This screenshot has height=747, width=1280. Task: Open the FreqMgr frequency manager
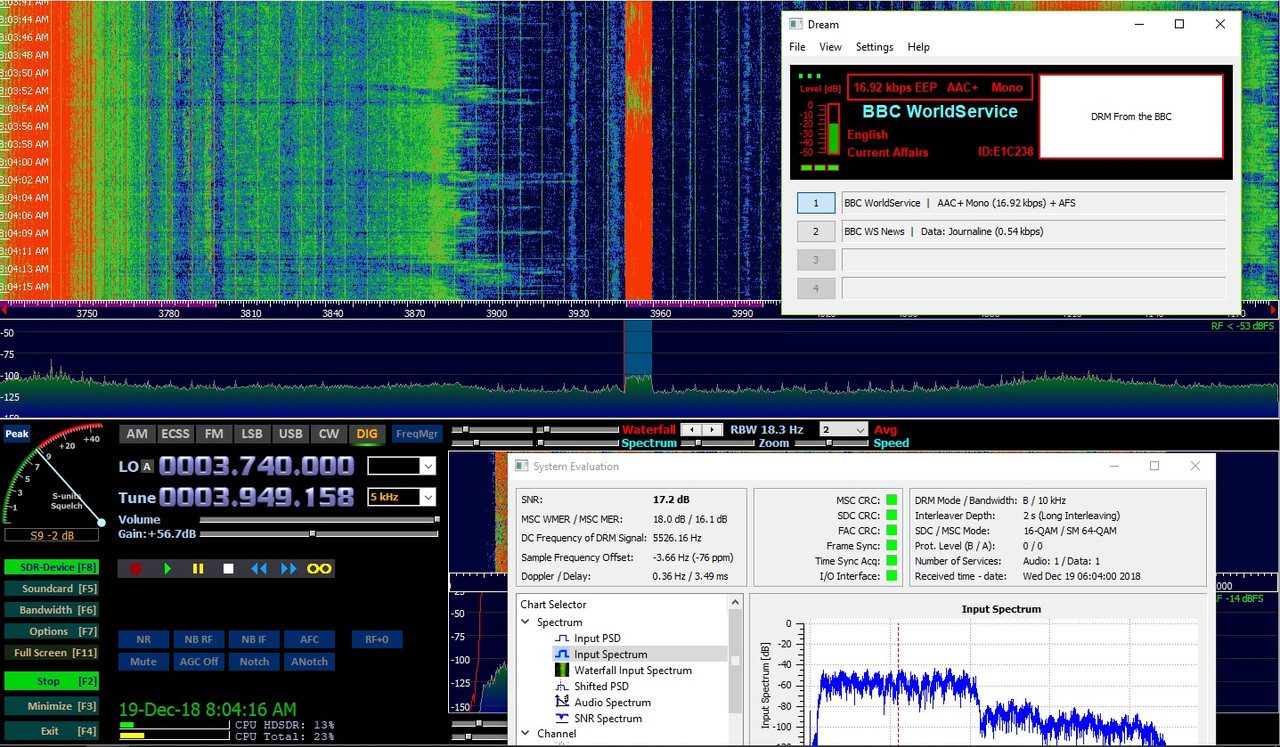pos(417,434)
